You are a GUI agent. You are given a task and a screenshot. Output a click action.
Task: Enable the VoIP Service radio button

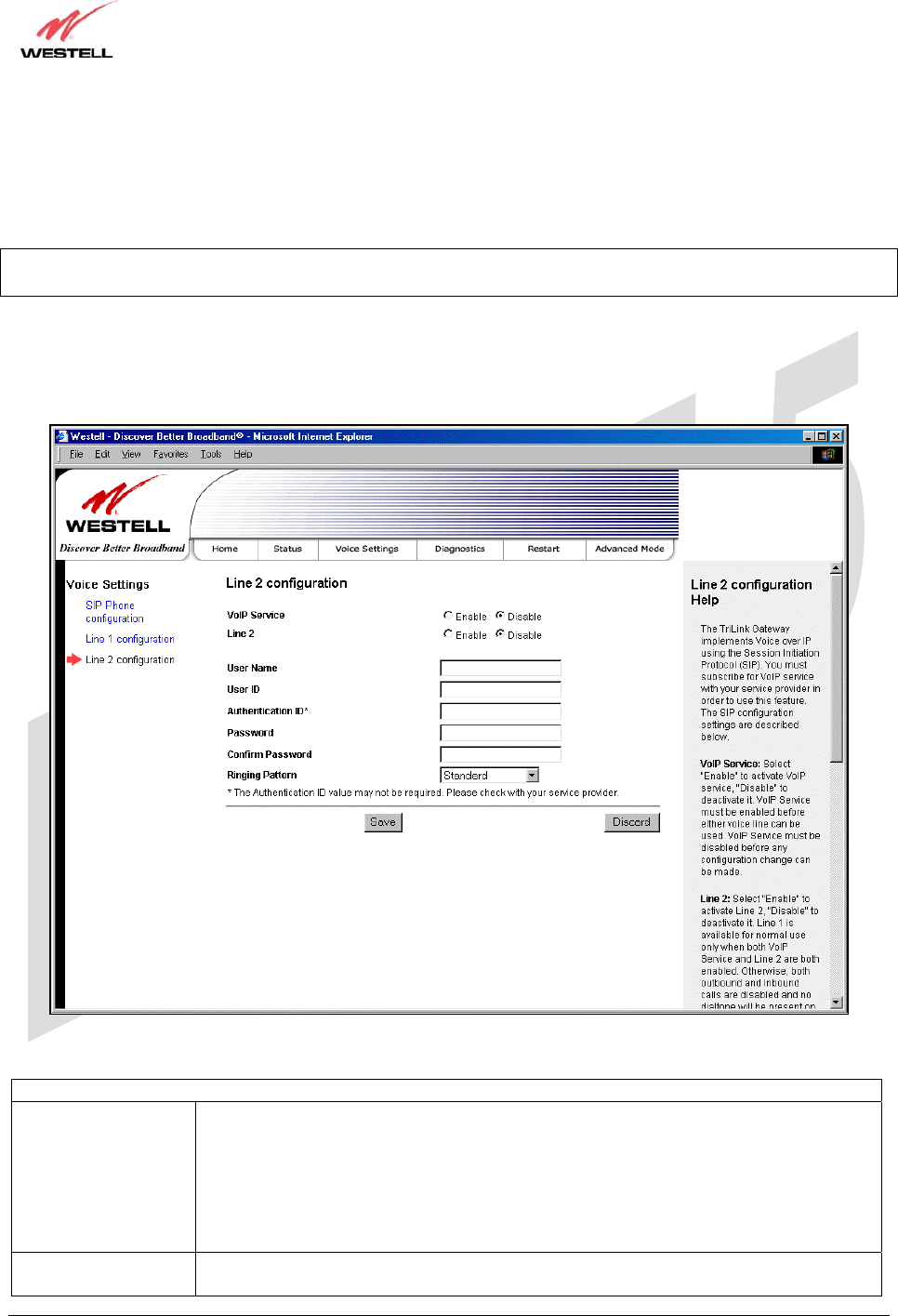pos(448,616)
